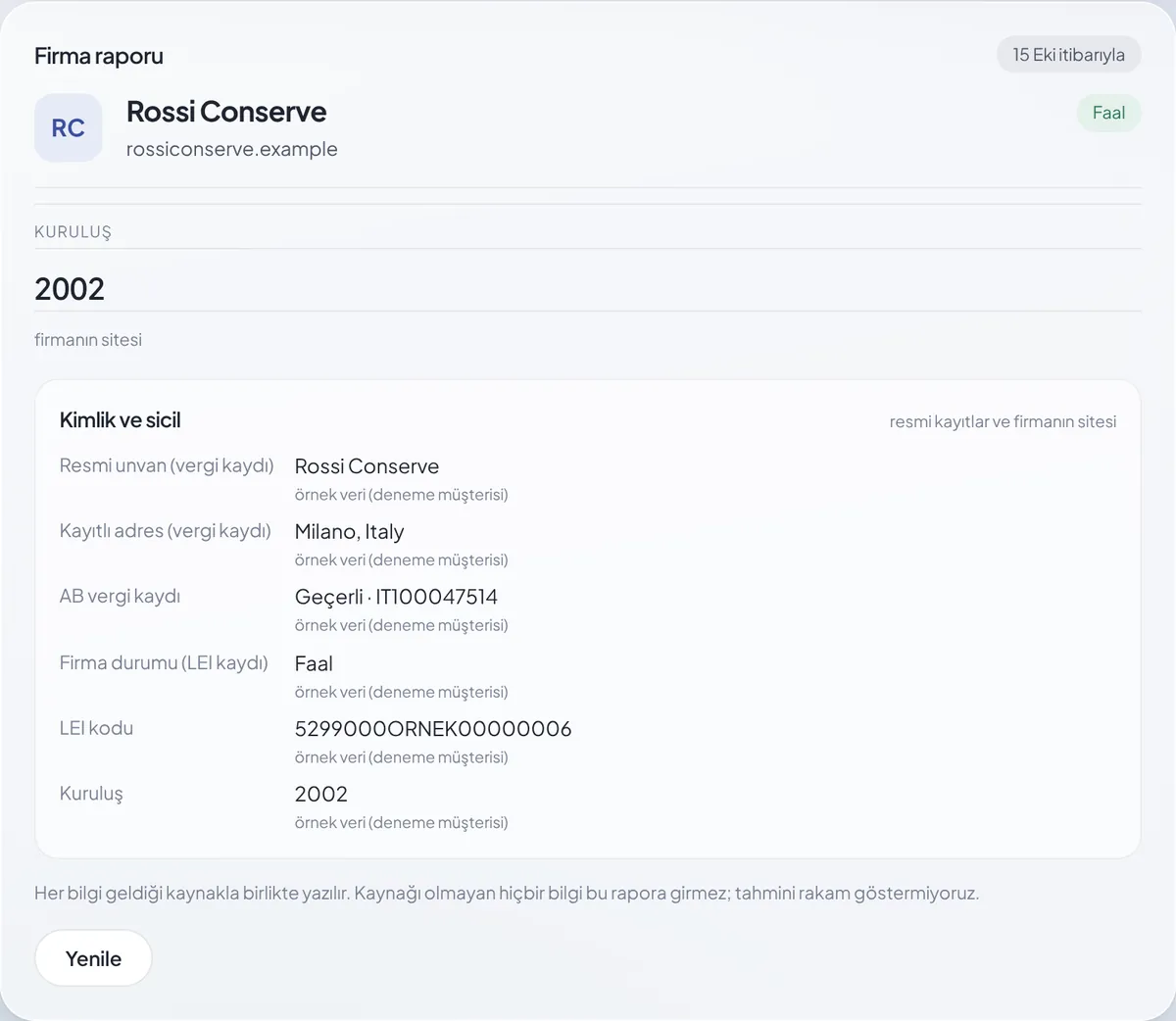Screen dimensions: 1176x1021
Task: Click the "15 Eki itibarıyla" date chip
Action: coord(1068,55)
